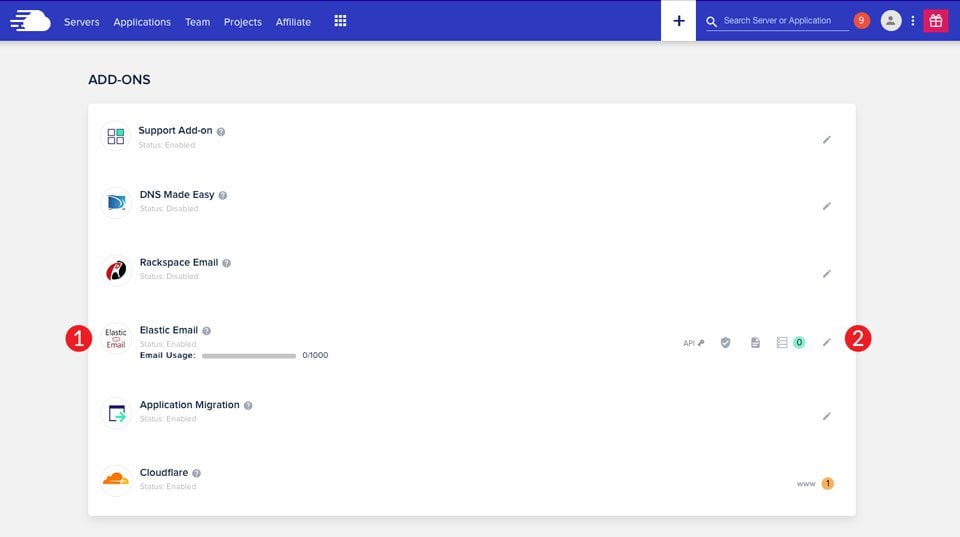The height and width of the screenshot is (537, 960).
Task: Open the notifications badge showing 9
Action: [861, 21]
